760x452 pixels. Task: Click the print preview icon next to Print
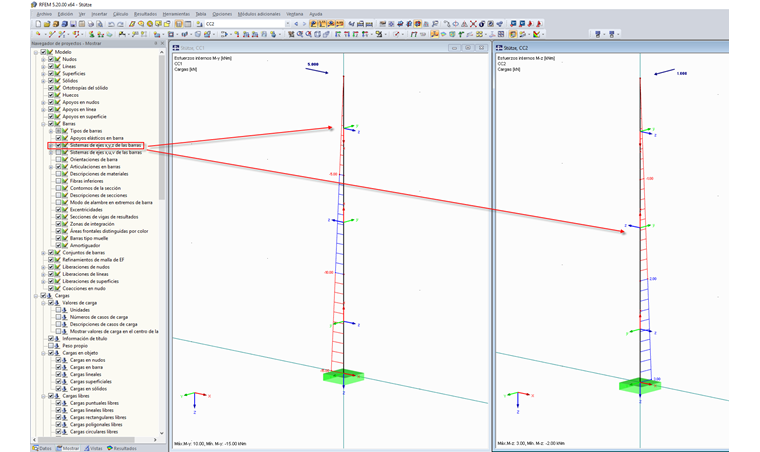[100, 24]
